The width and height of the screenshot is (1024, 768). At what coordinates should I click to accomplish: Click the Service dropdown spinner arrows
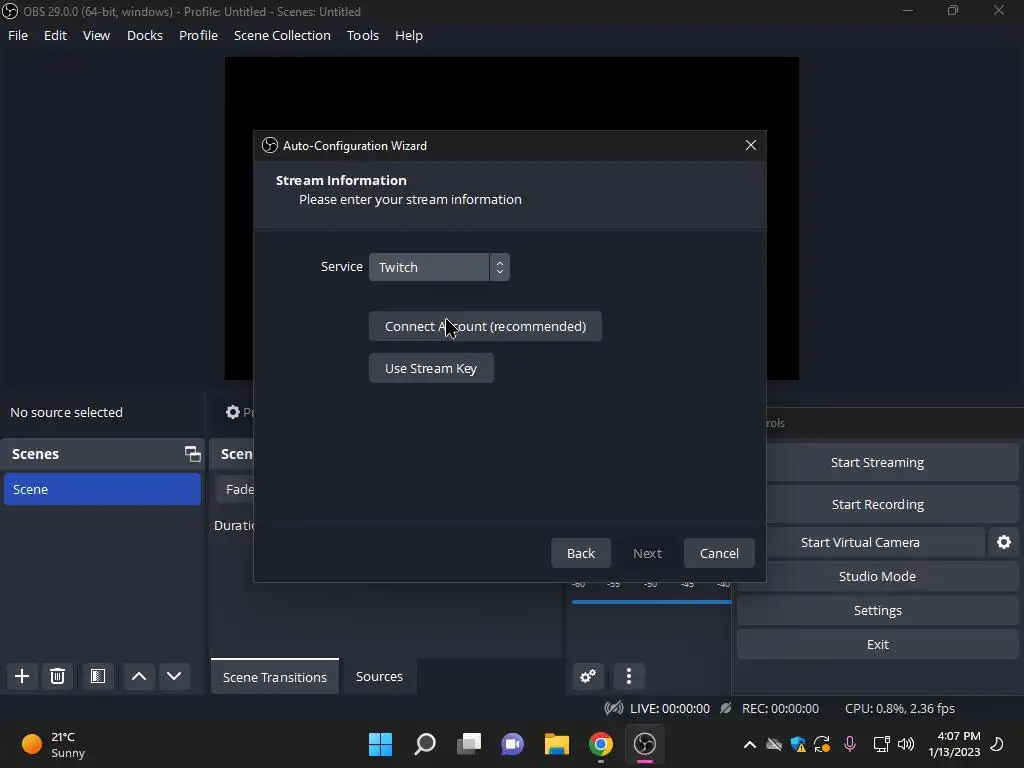(x=500, y=267)
